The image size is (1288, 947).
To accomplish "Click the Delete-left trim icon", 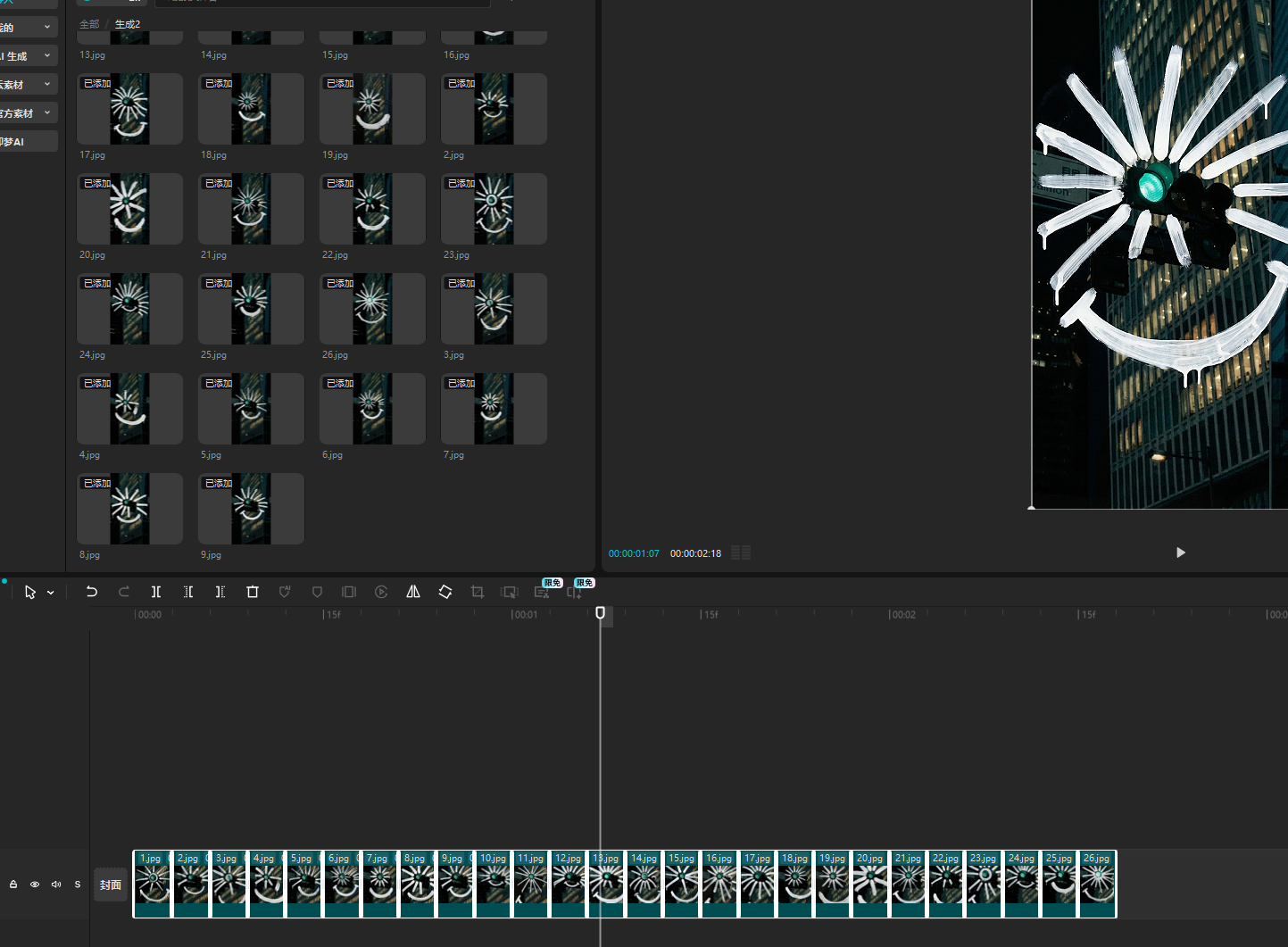I will point(188,592).
